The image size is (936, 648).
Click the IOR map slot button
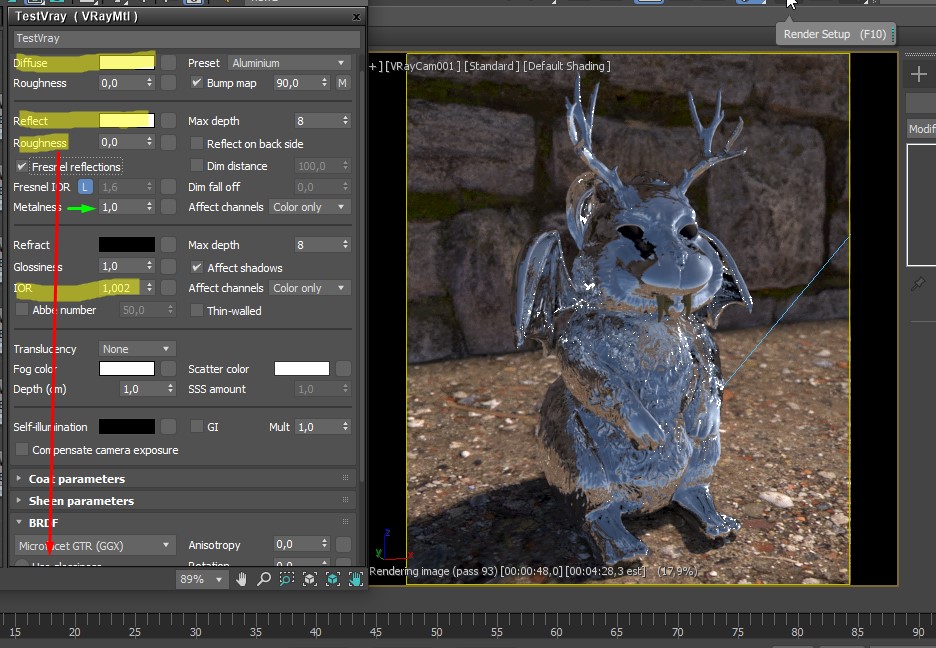(168, 288)
